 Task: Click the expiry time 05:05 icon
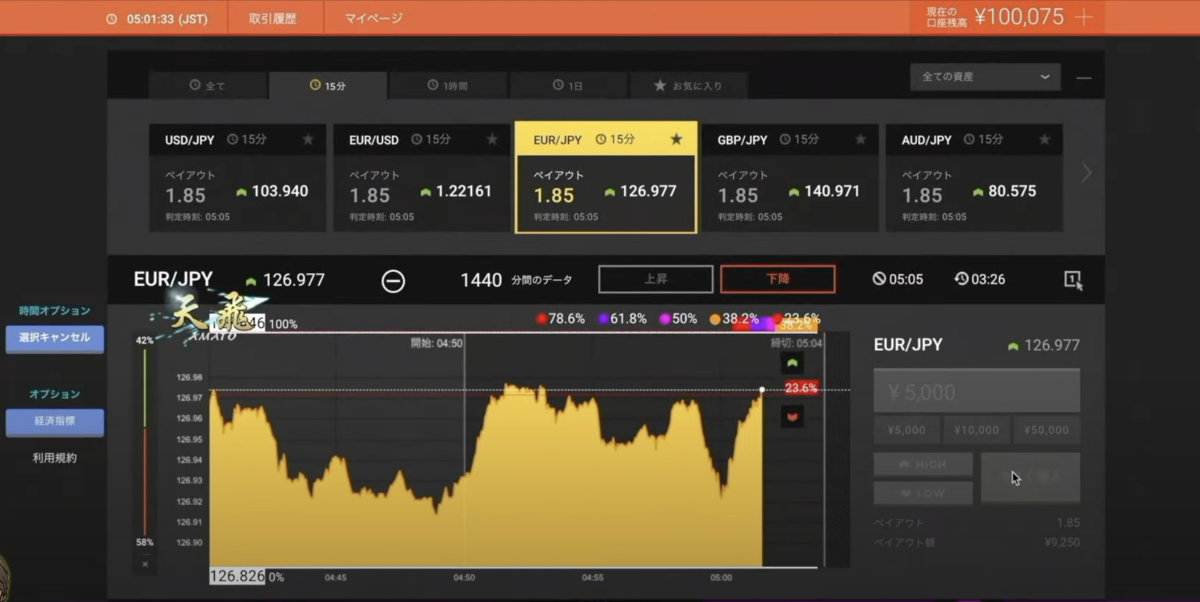pyautogui.click(x=879, y=279)
